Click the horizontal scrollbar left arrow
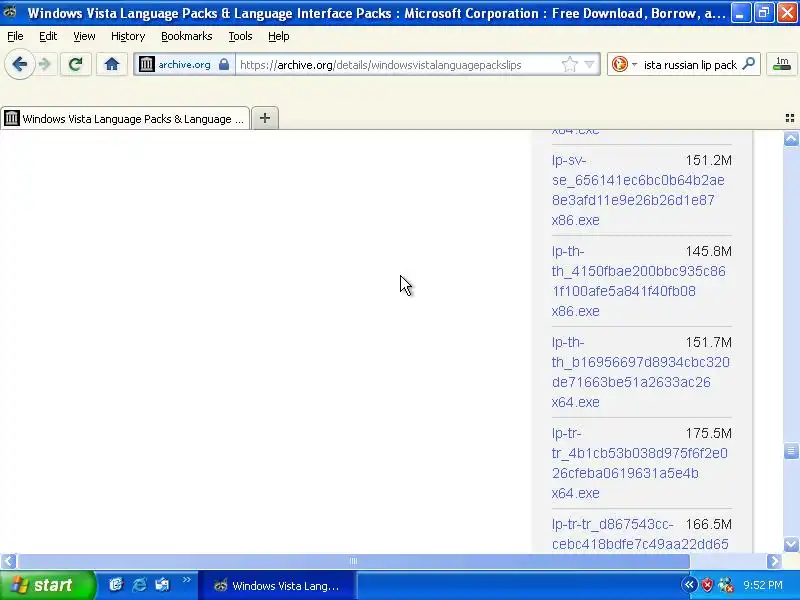 coord(8,561)
